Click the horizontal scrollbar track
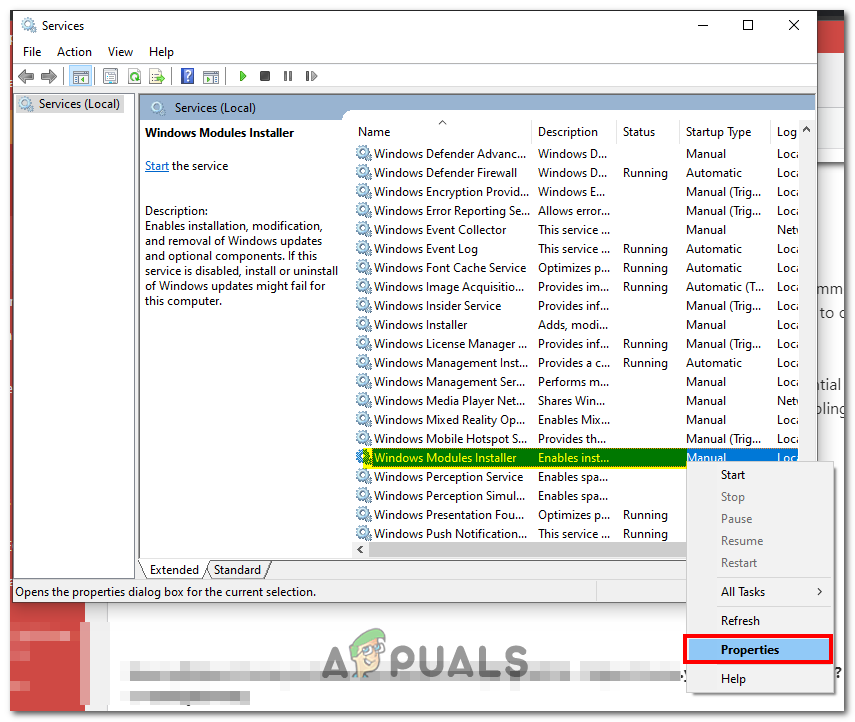The height and width of the screenshot is (722, 855). [x=527, y=550]
